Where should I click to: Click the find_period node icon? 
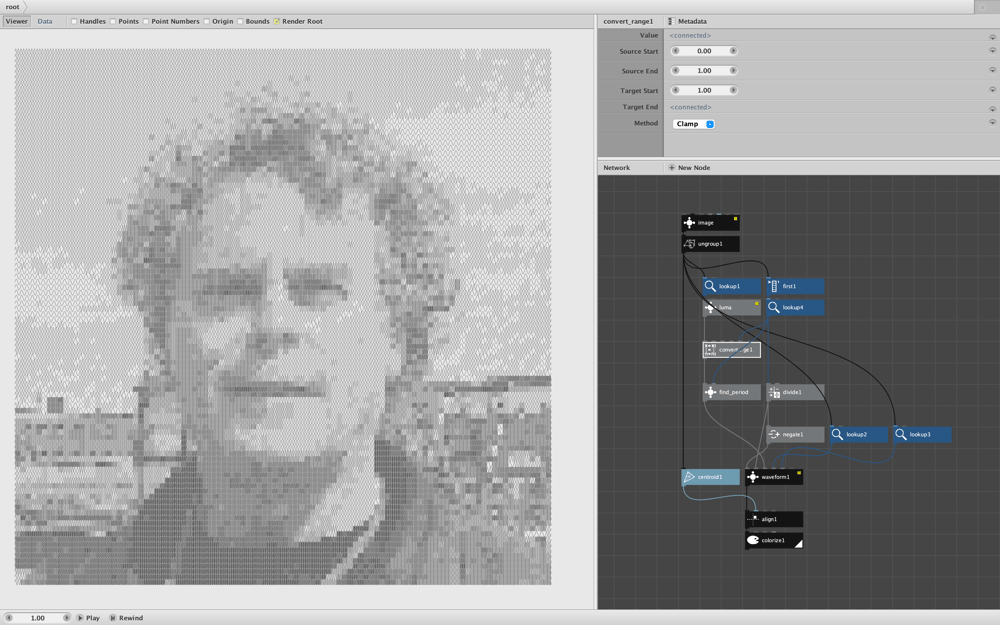click(710, 392)
